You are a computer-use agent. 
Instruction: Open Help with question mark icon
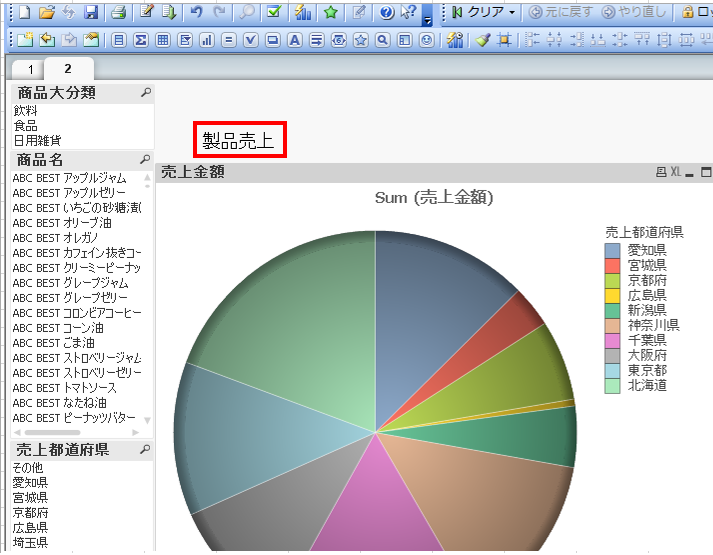pos(387,12)
